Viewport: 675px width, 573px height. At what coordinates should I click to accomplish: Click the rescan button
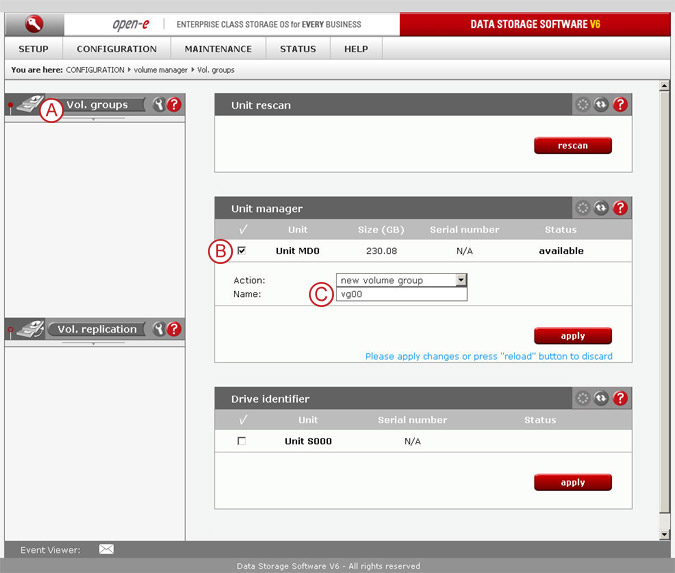573,146
